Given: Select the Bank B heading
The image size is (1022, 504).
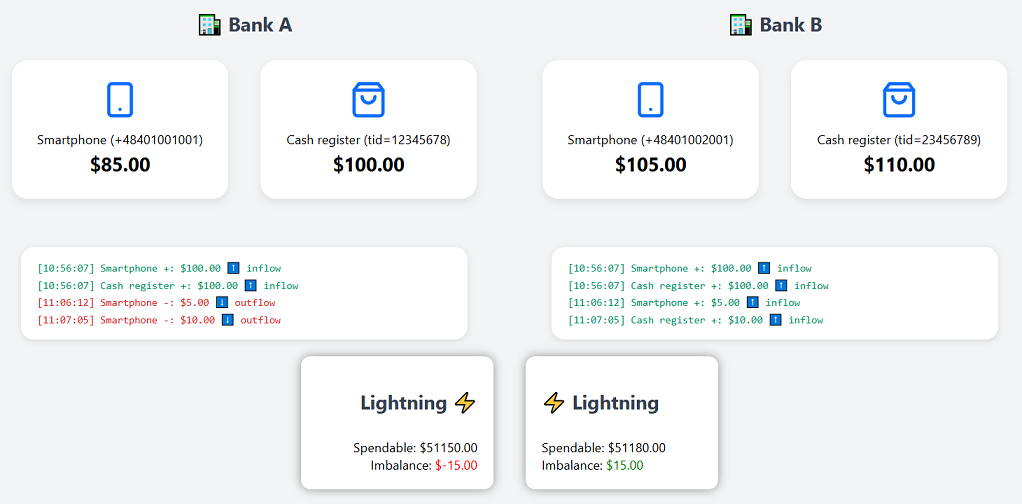Looking at the screenshot, I should click(x=790, y=25).
